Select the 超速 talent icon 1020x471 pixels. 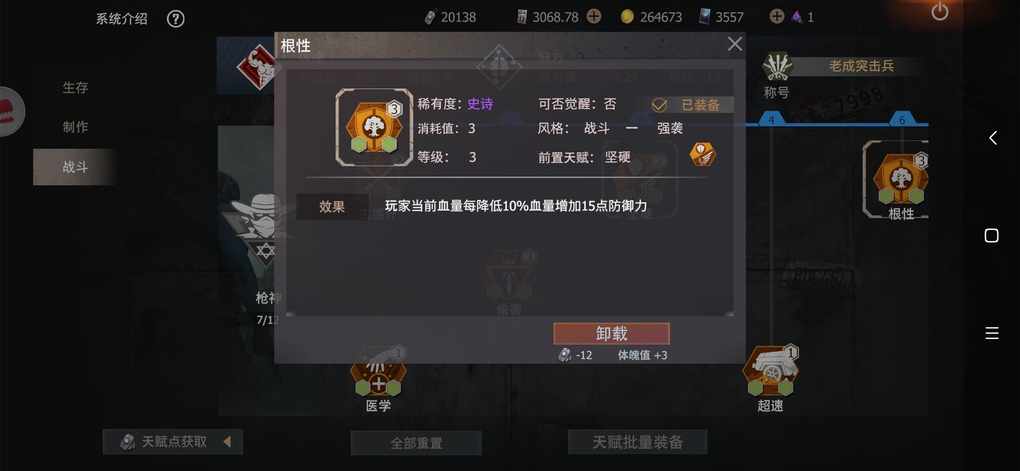[x=771, y=373]
